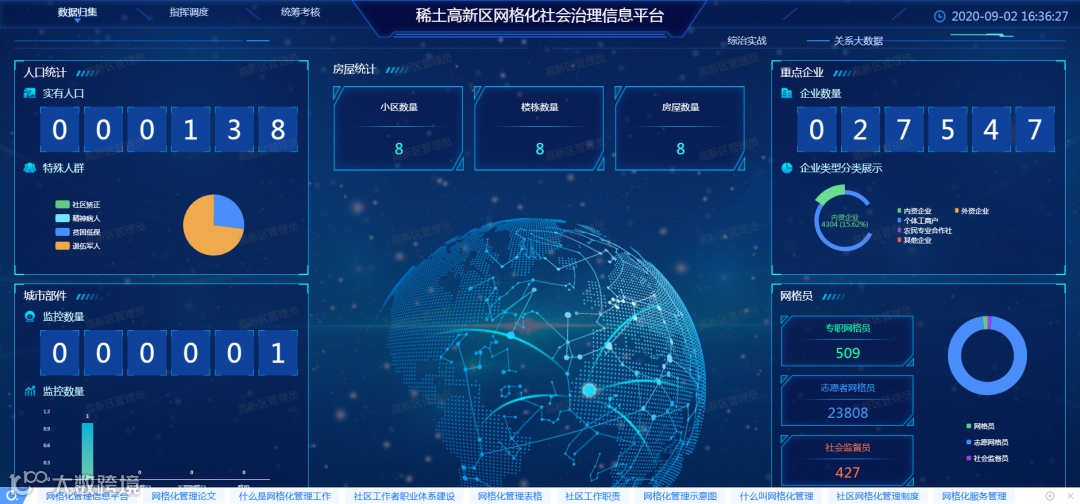Click the 社区网格化管理制度 link
Viewport: 1080px width, 504px height.
click(x=878, y=496)
